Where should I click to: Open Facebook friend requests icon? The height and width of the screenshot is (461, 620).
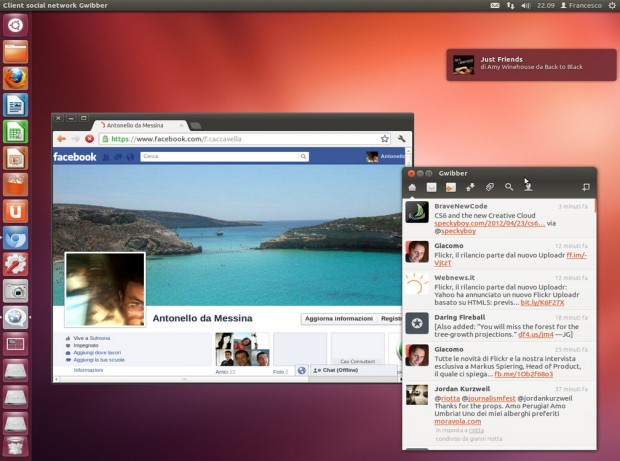coord(106,157)
